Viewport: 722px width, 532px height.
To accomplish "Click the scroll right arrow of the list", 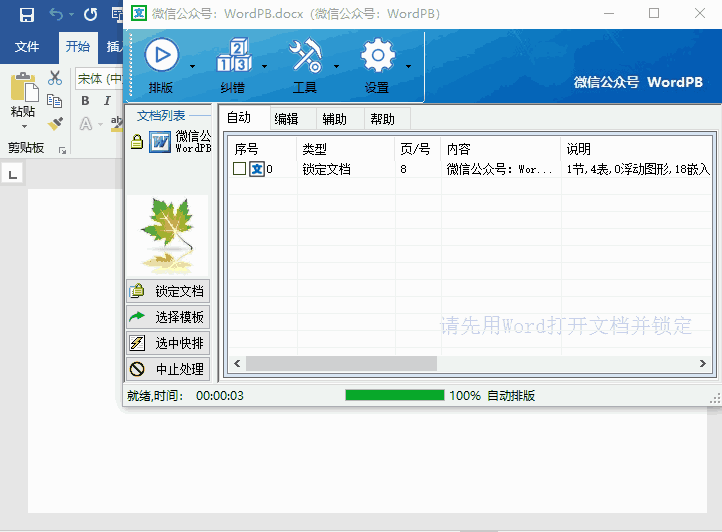I will 703,363.
